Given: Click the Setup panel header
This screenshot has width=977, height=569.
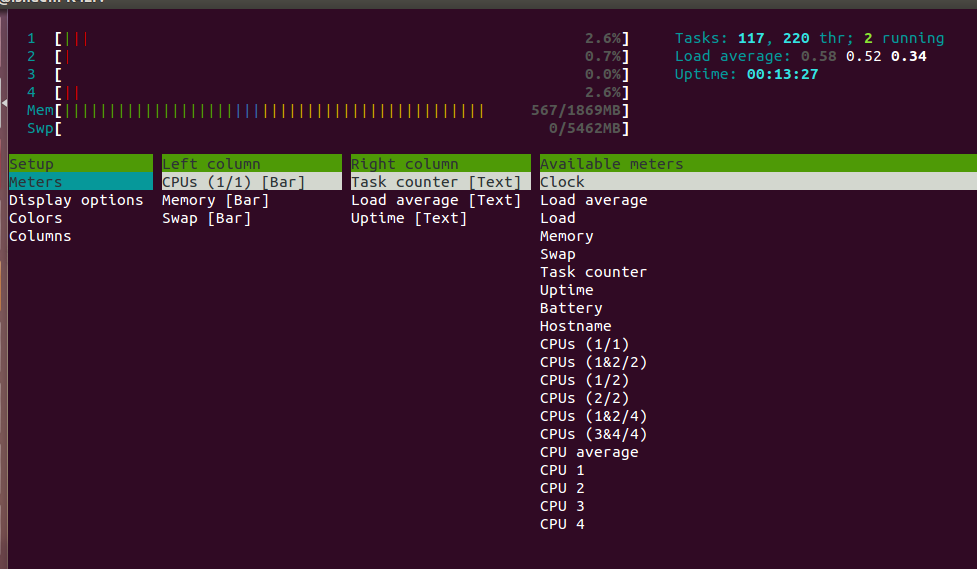Looking at the screenshot, I should 80,163.
